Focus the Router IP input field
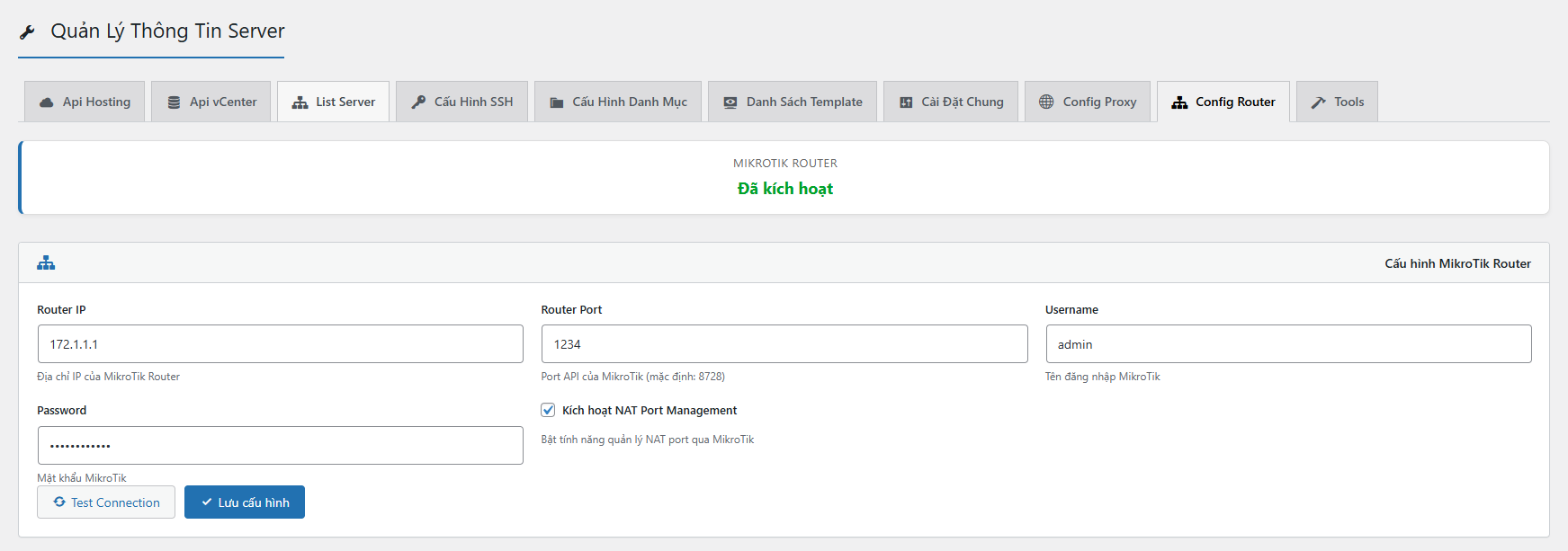 coord(280,344)
